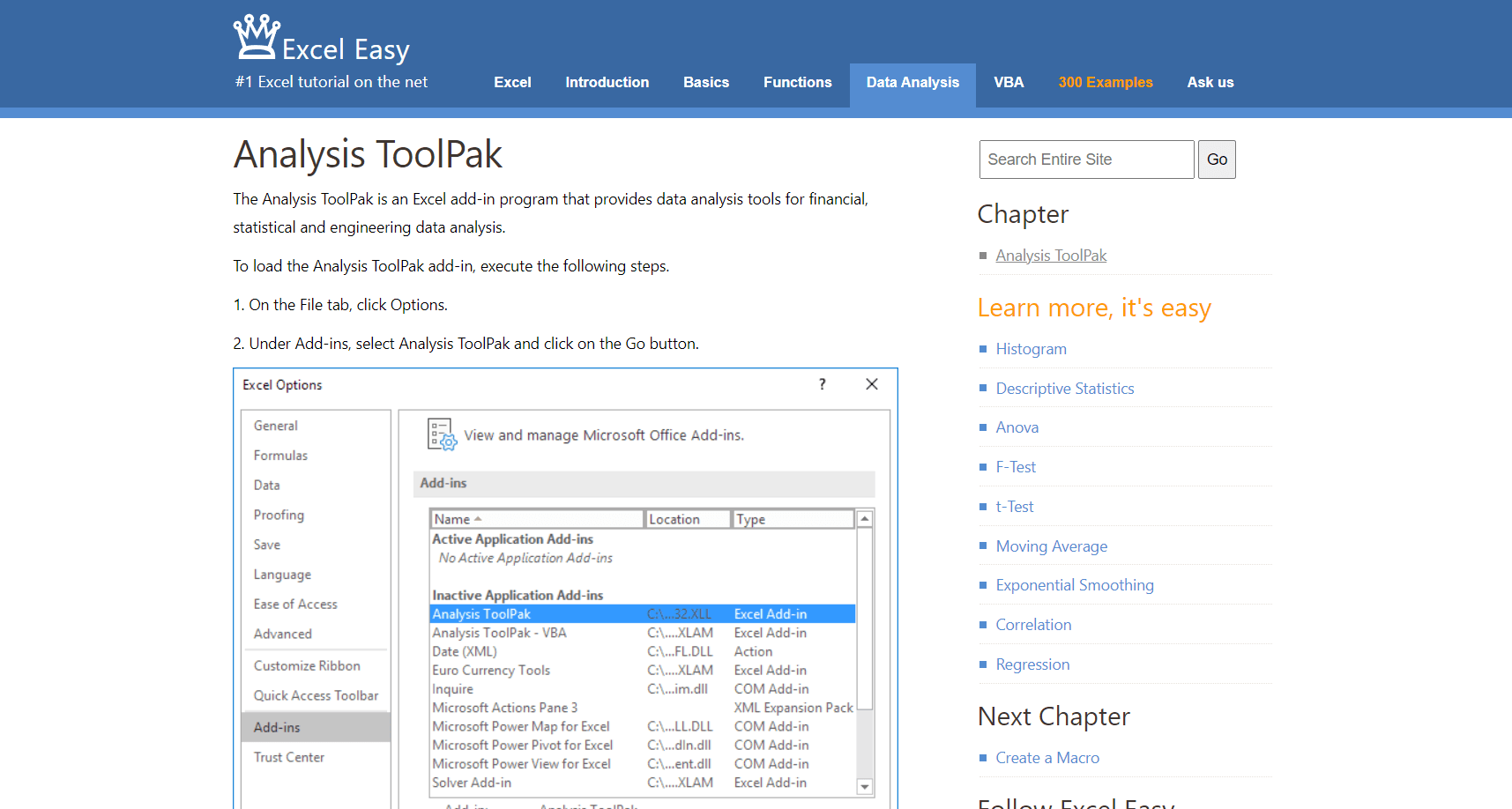Viewport: 1512px width, 809px height.
Task: Go to the VBA menu item
Action: [1008, 83]
